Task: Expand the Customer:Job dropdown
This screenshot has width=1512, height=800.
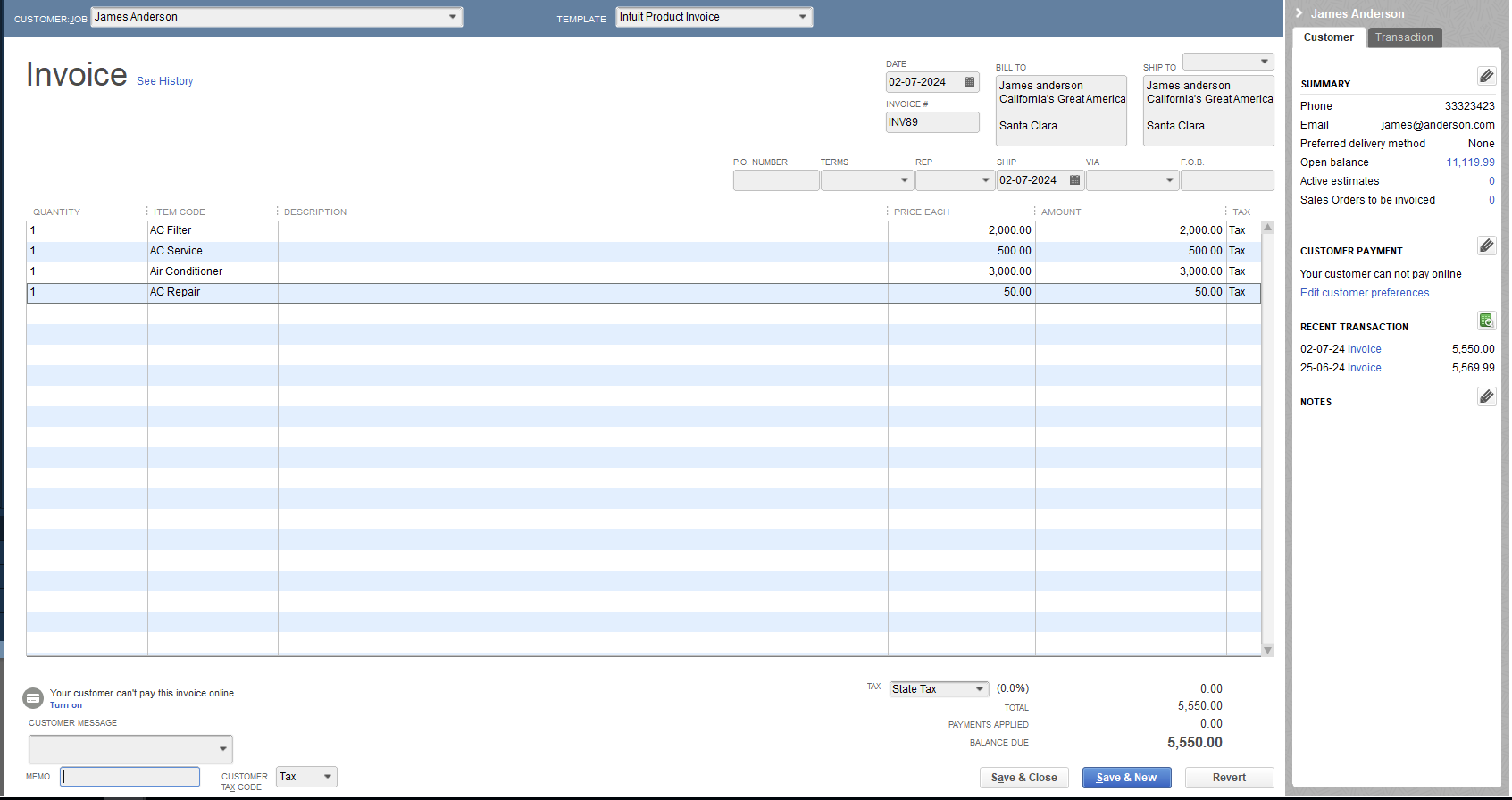Action: point(452,17)
